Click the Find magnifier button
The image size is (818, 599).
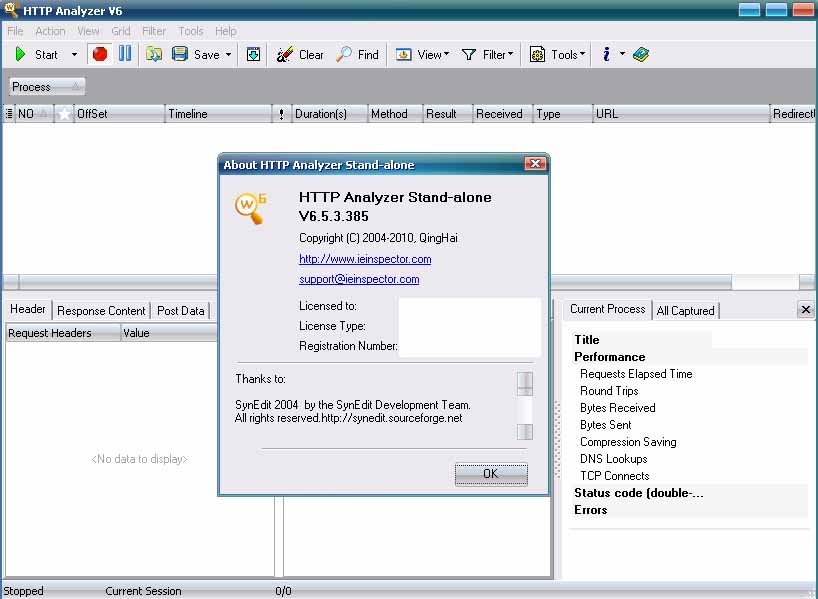tap(358, 54)
